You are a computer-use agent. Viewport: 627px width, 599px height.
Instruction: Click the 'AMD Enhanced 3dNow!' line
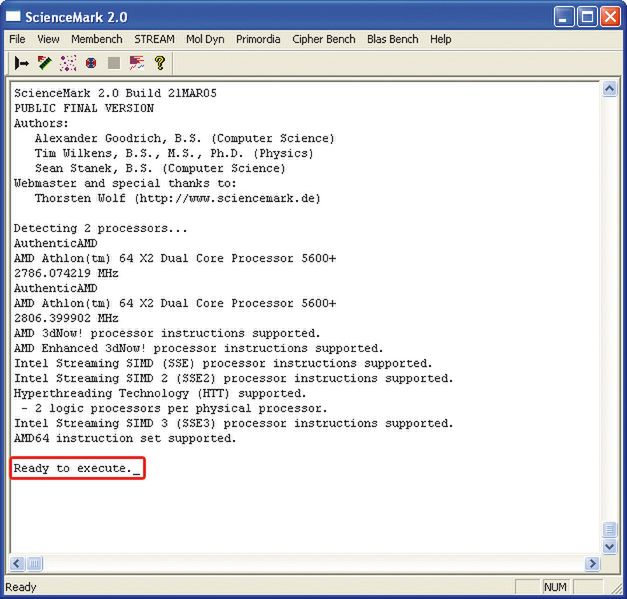pos(198,348)
